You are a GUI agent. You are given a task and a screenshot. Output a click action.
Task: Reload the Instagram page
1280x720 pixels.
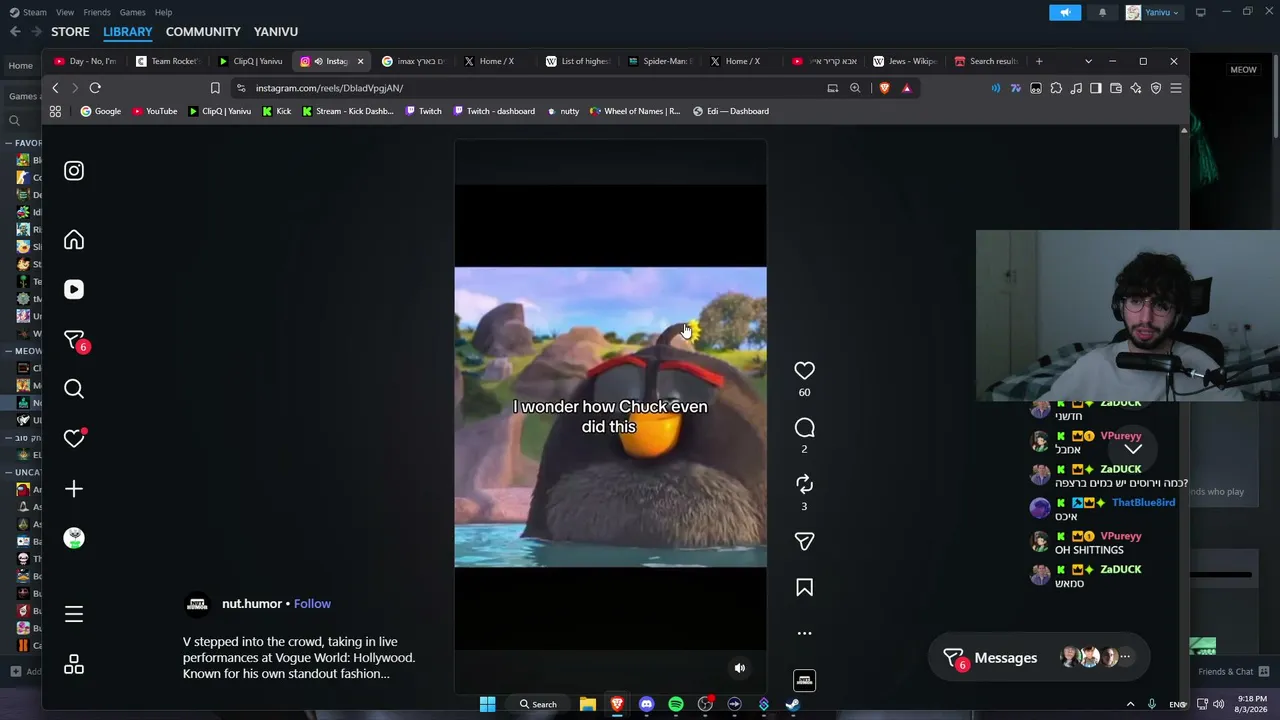(x=95, y=88)
